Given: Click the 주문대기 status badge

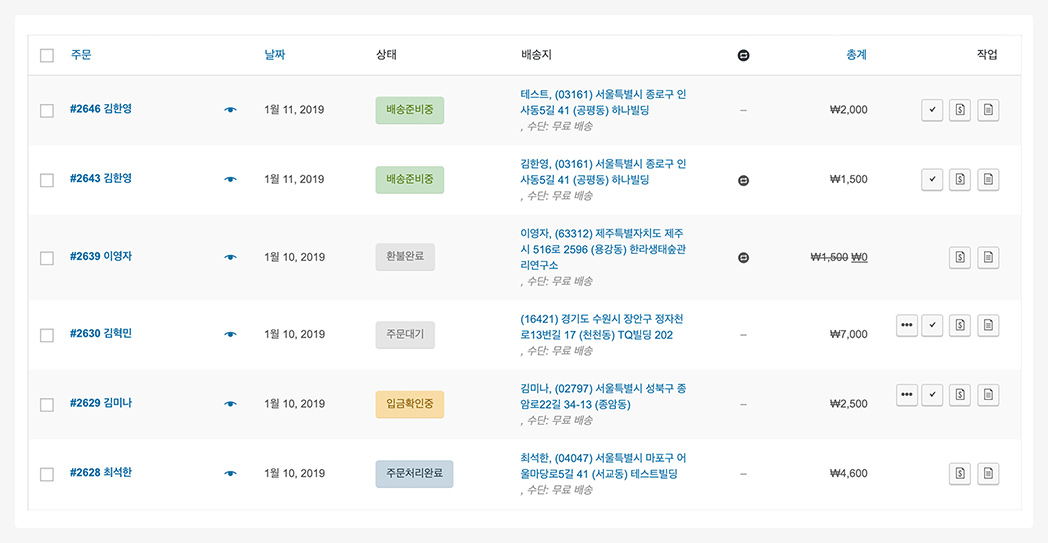Looking at the screenshot, I should [405, 334].
